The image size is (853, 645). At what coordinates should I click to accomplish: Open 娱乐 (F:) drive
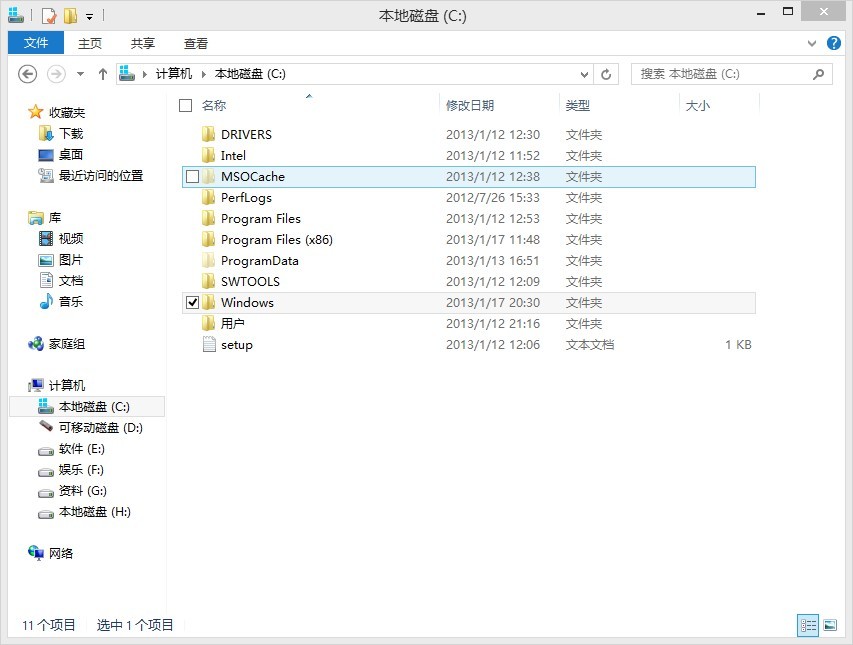pyautogui.click(x=81, y=470)
